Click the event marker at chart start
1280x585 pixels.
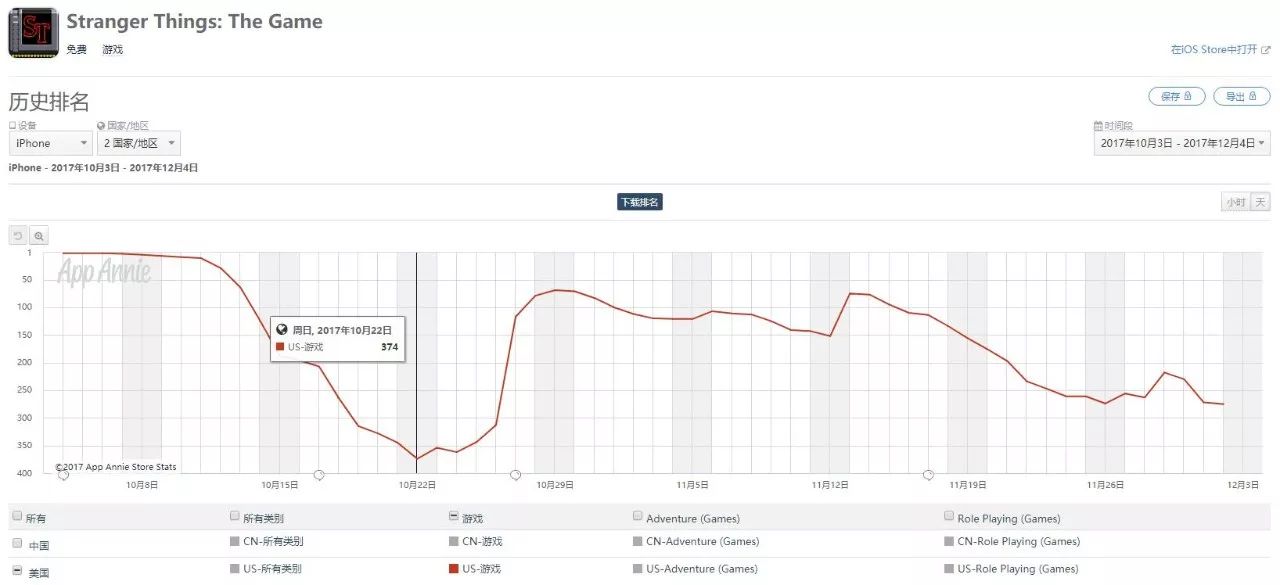tap(64, 474)
